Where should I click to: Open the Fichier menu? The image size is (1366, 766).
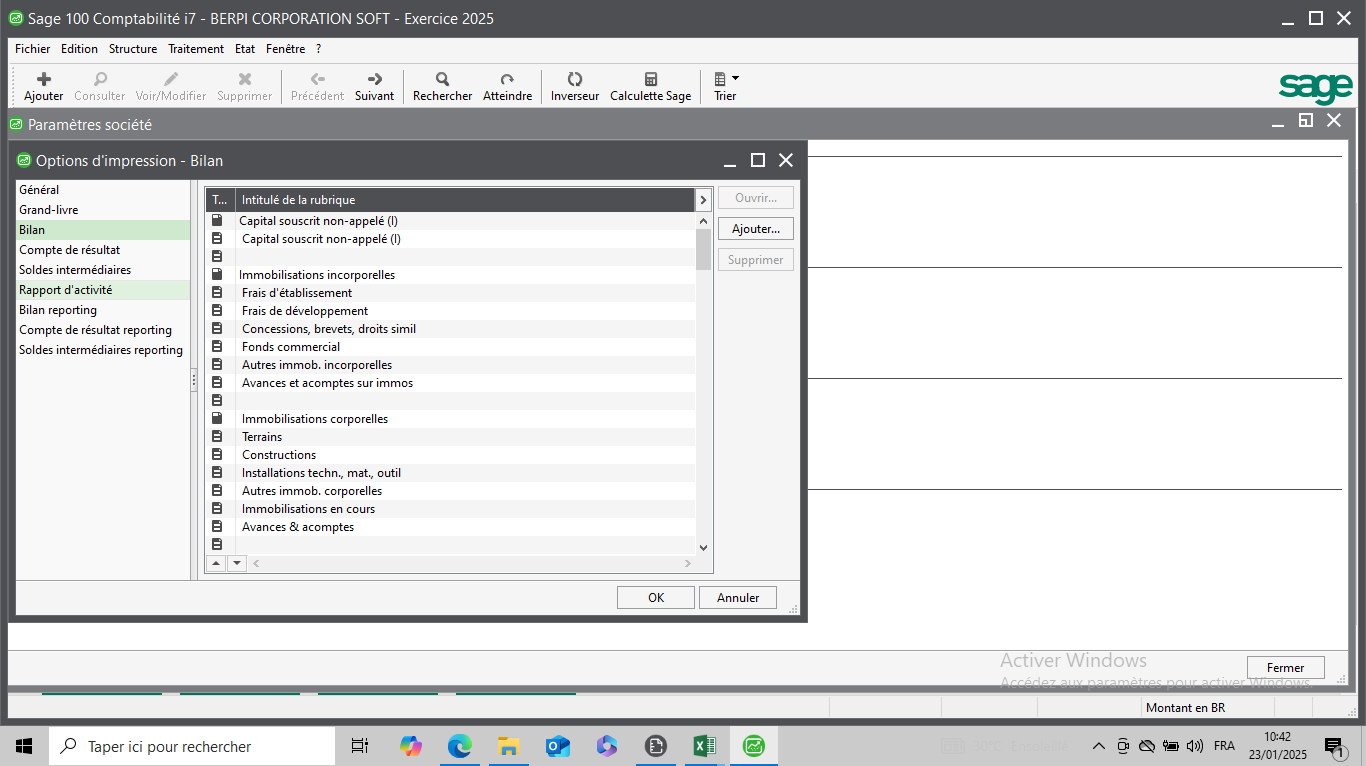tap(33, 48)
